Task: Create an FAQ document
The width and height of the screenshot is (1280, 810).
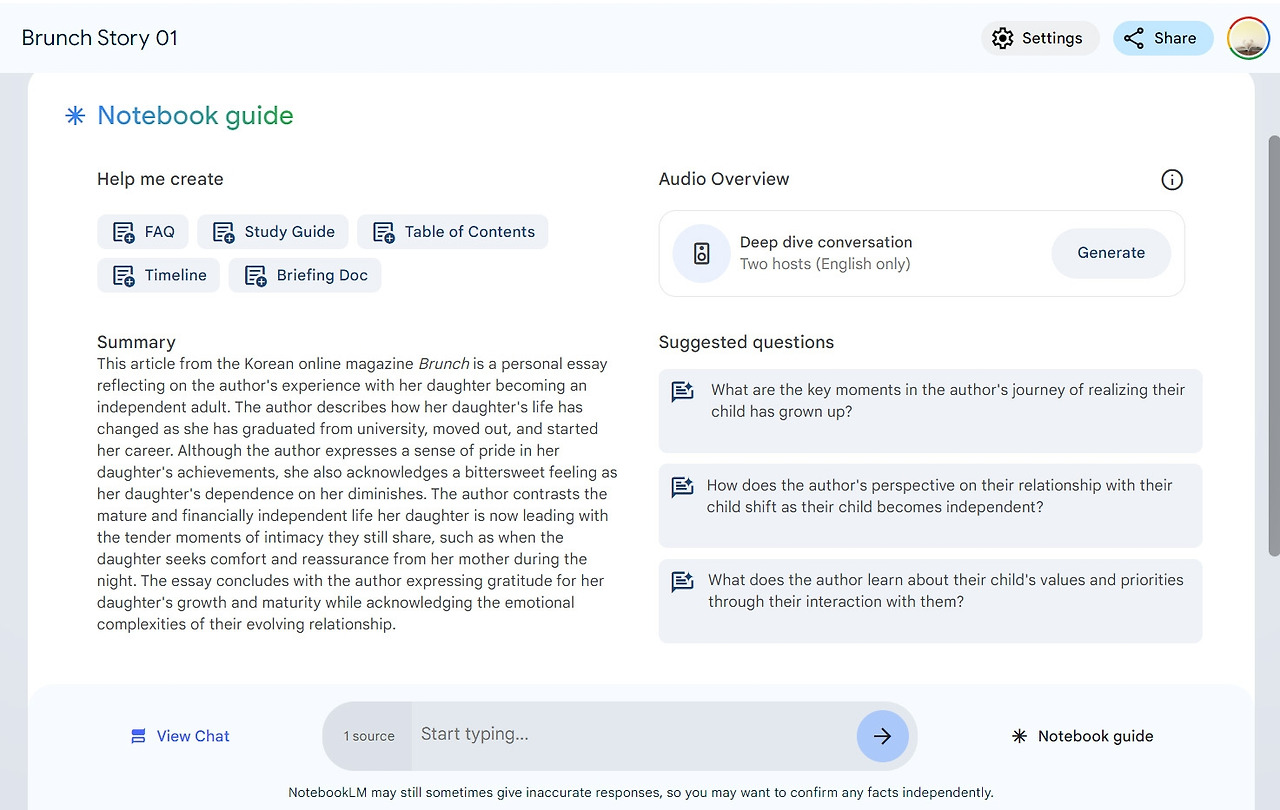Action: 143,232
